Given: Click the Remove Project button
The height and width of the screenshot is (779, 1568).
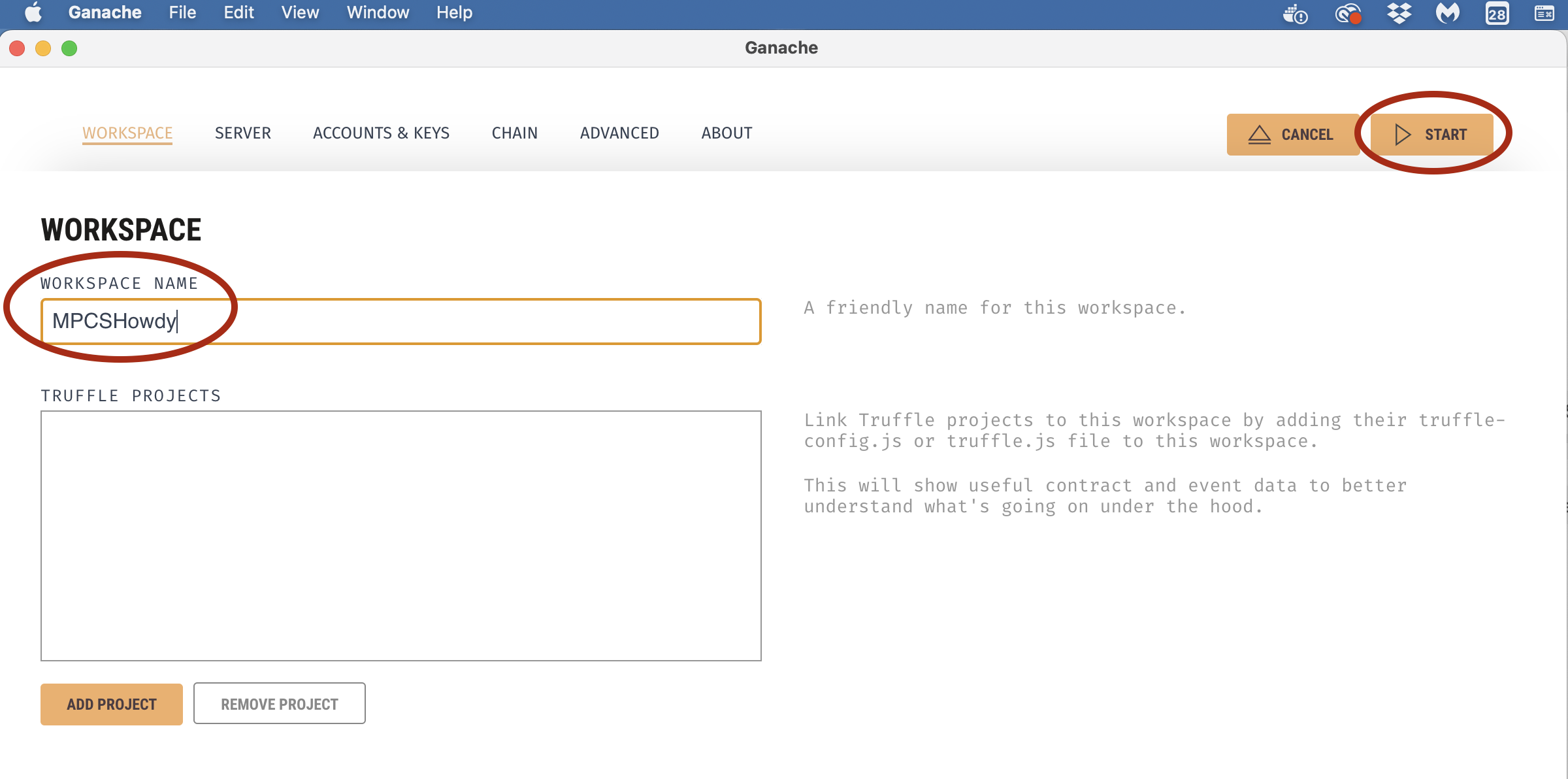Looking at the screenshot, I should (279, 704).
